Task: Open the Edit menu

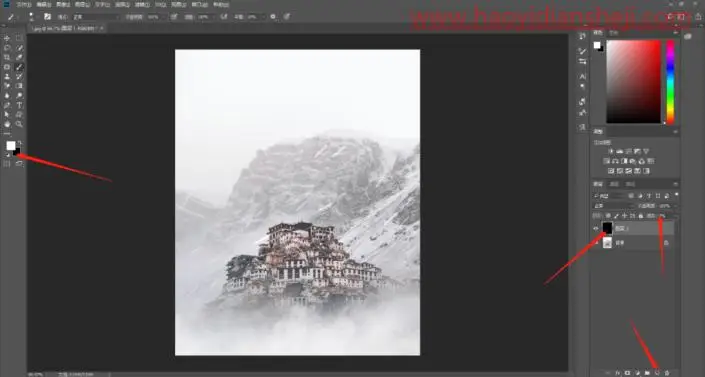Action: coord(44,4)
